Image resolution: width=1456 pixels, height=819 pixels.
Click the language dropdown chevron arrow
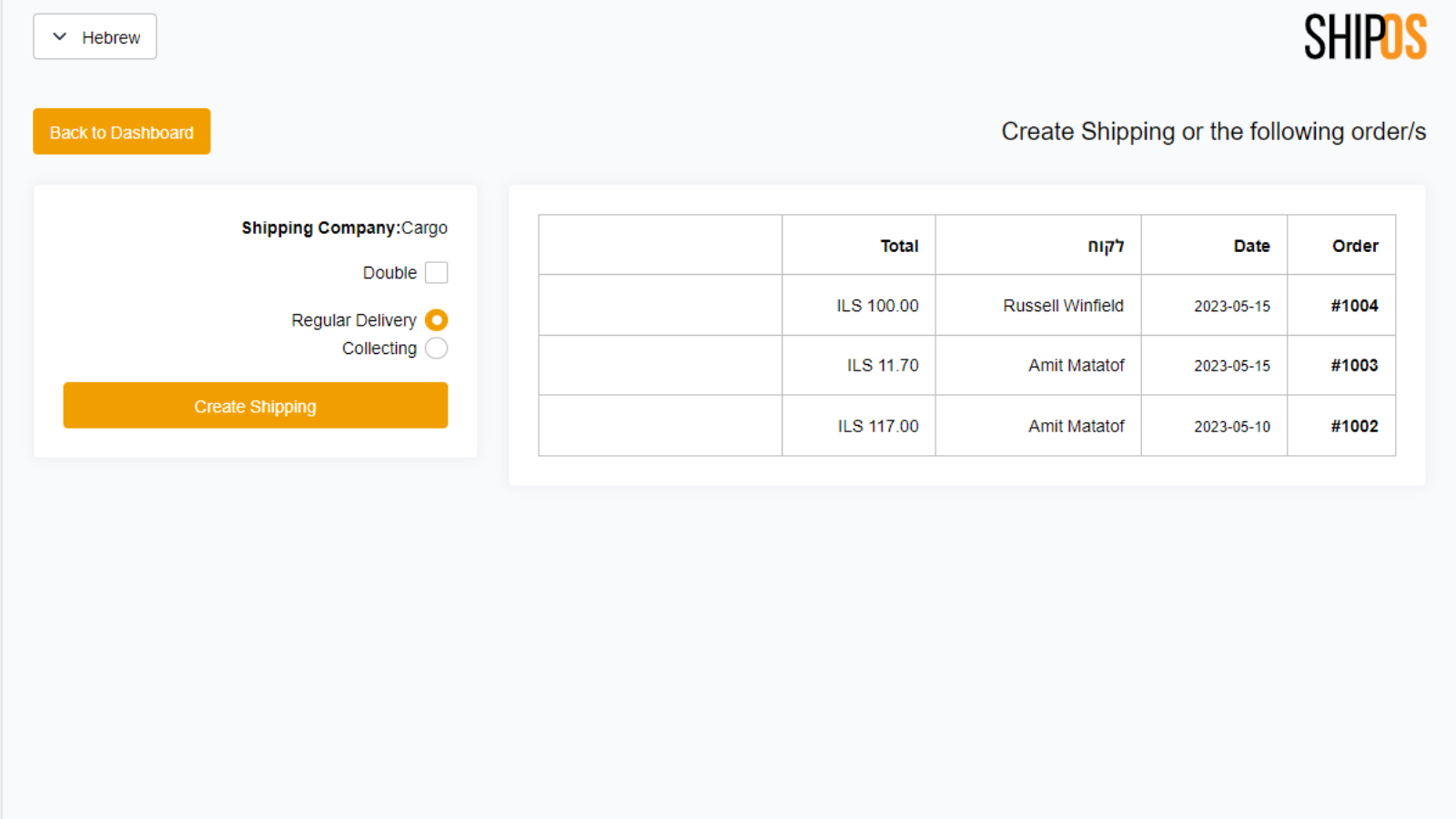point(60,37)
